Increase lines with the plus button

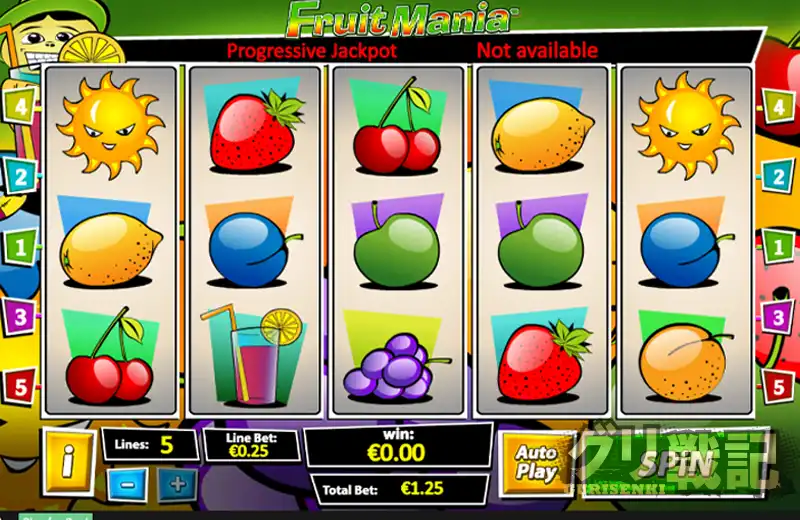(177, 484)
